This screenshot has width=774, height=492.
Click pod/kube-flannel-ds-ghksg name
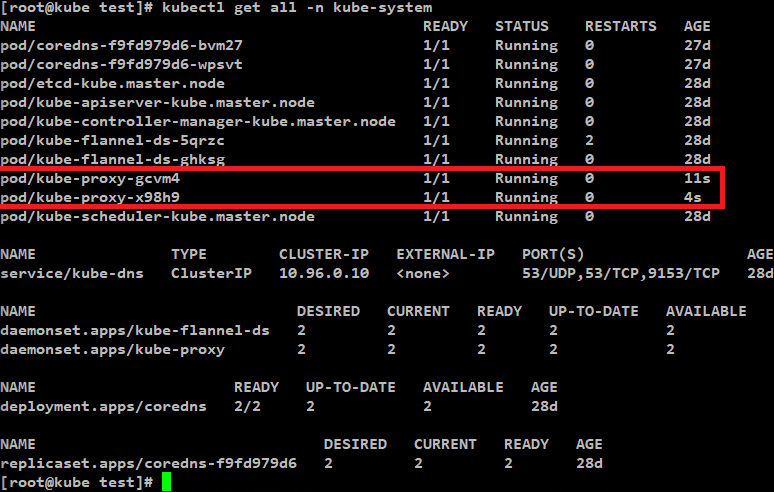[x=113, y=159]
